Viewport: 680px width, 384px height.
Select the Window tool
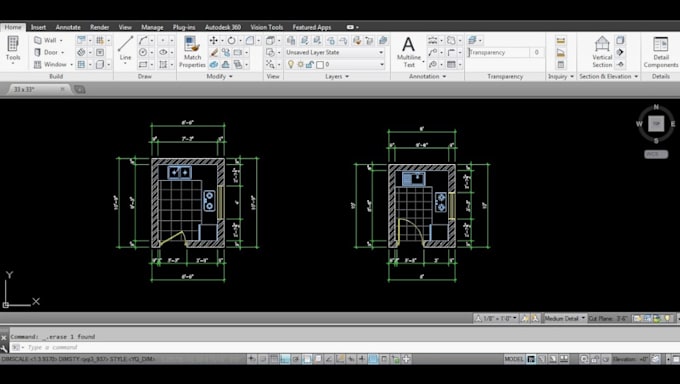[50, 65]
